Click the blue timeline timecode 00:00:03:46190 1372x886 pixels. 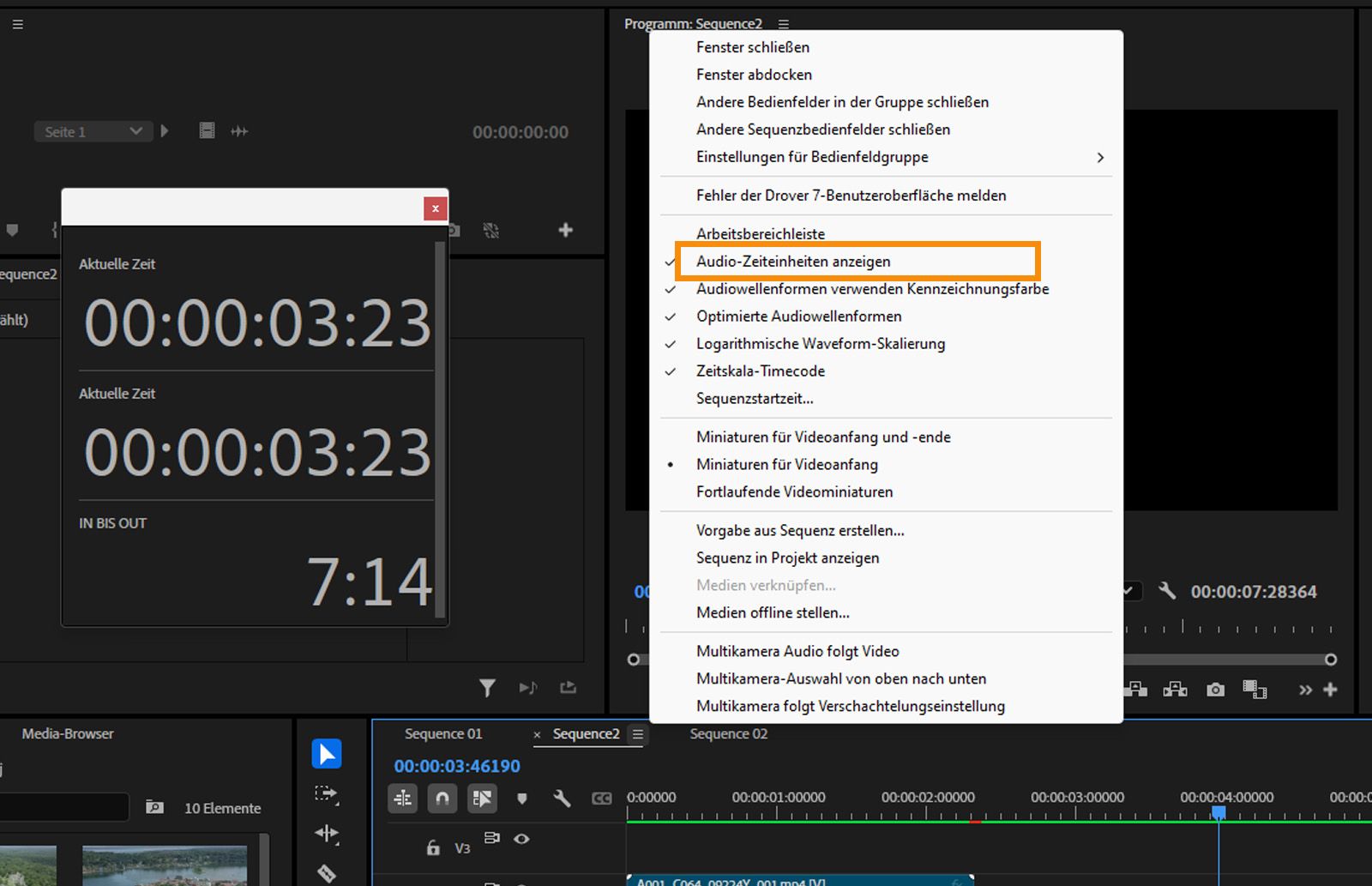[x=457, y=766]
